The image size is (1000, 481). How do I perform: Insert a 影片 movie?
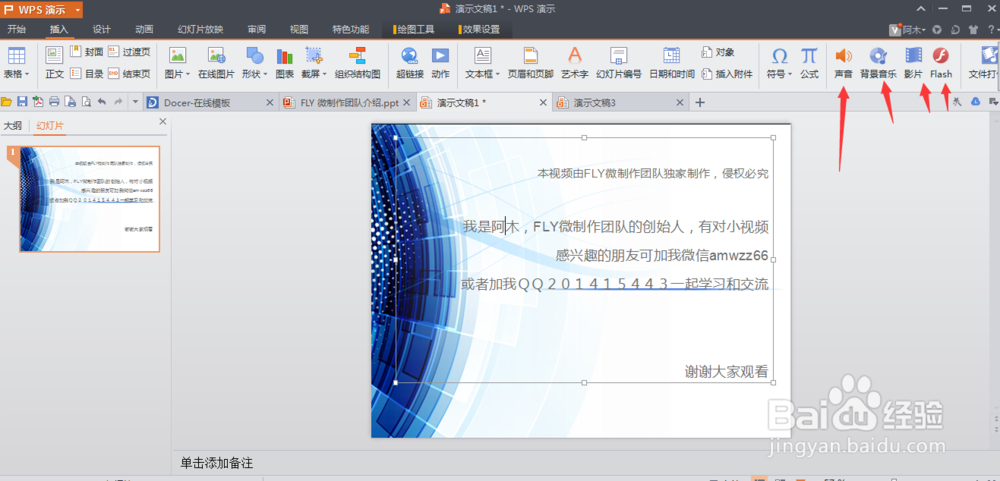coord(913,63)
